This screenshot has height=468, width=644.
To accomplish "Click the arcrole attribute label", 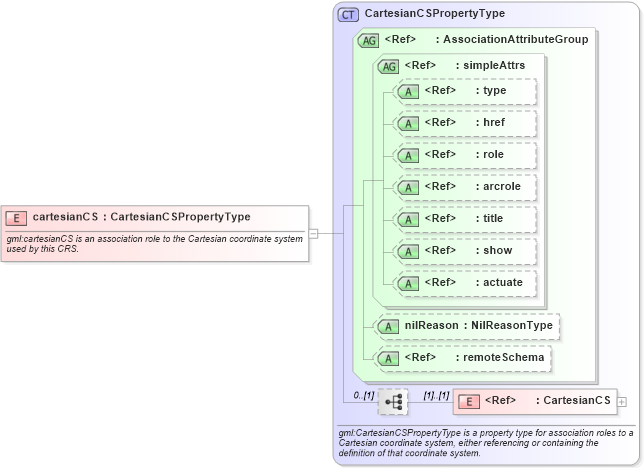I will [473, 186].
